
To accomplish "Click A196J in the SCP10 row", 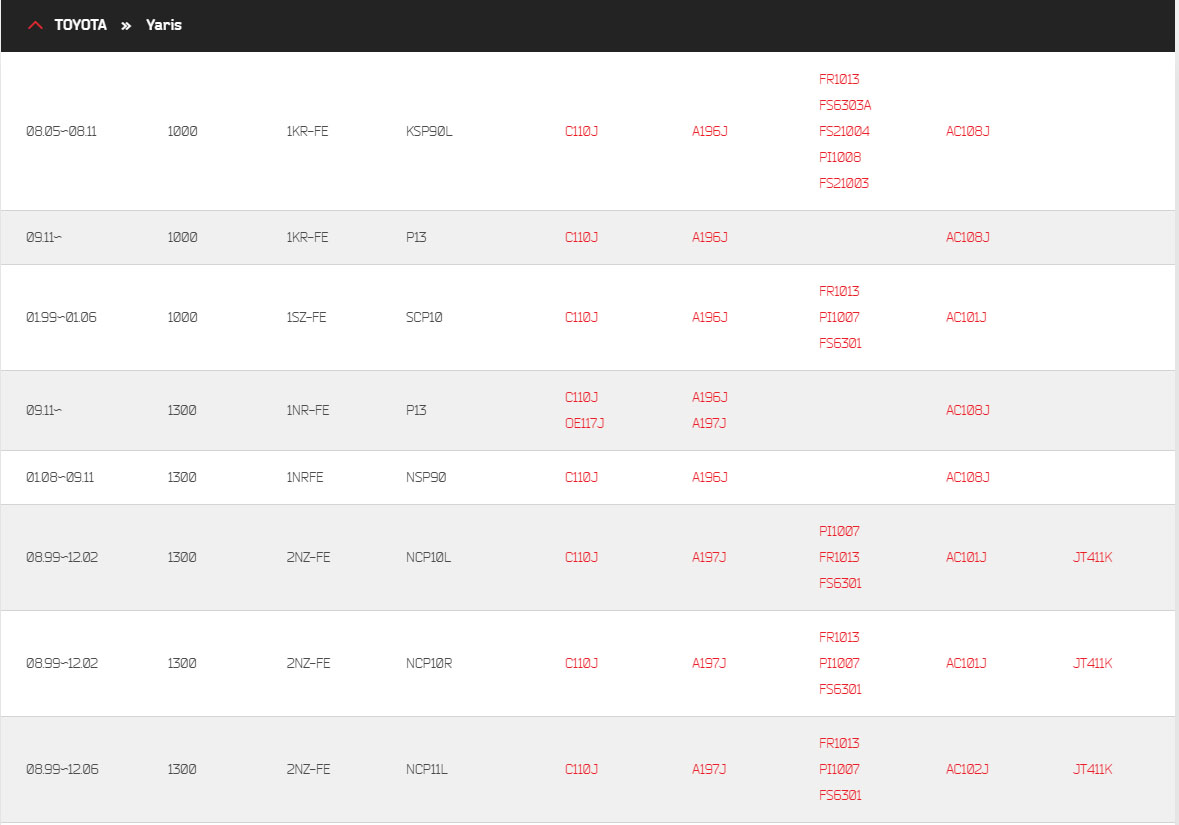I will point(710,317).
